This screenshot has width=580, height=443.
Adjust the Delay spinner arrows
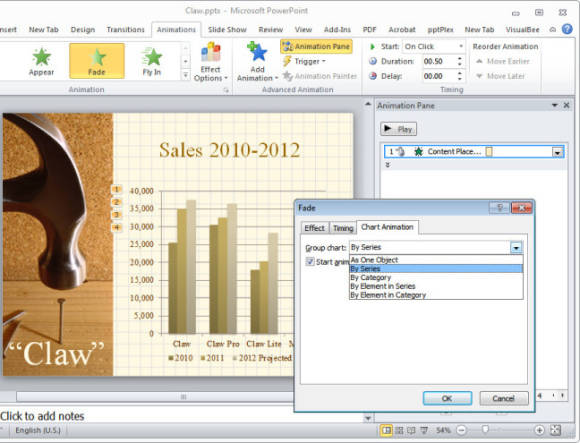click(x=460, y=76)
